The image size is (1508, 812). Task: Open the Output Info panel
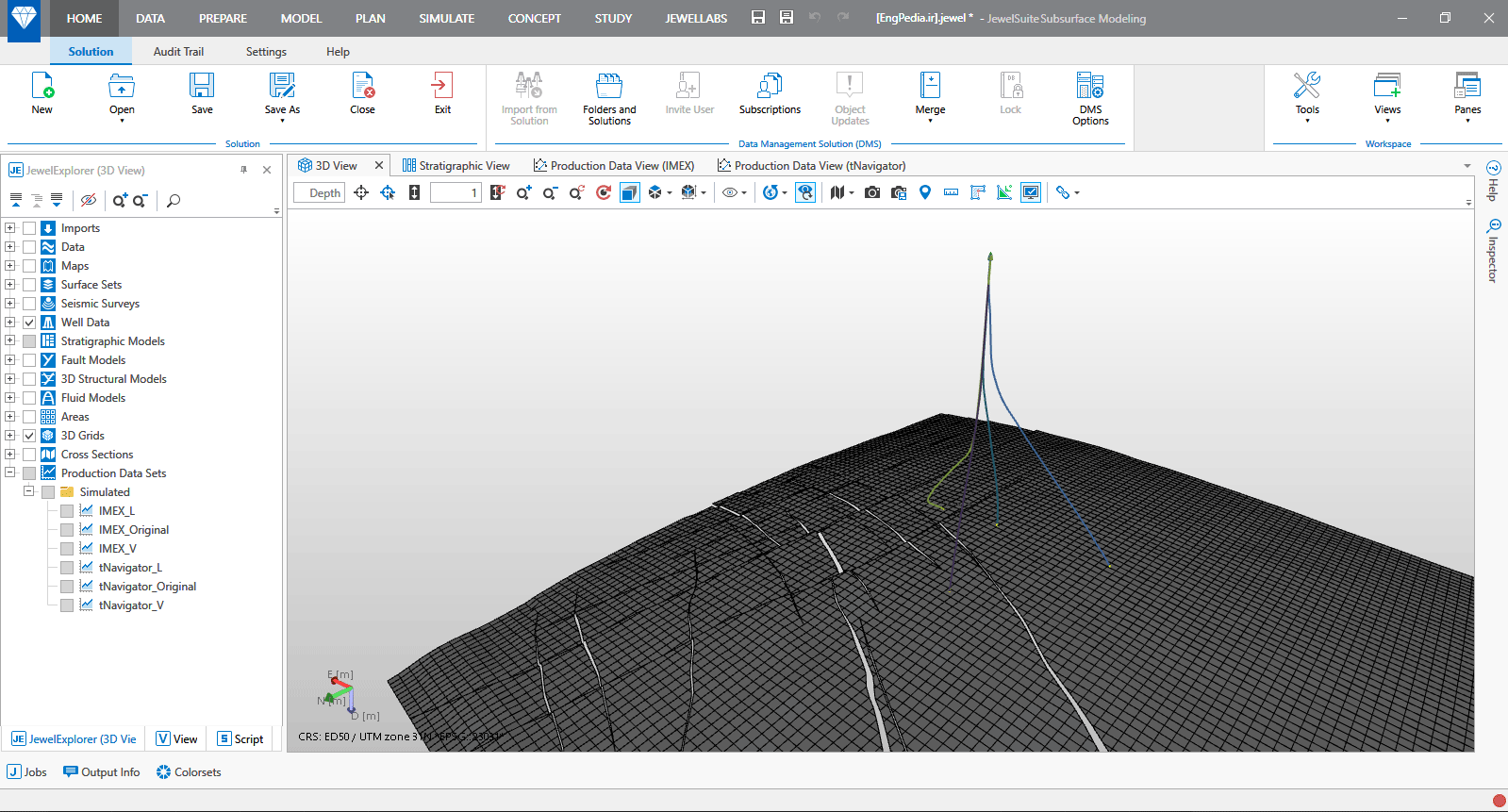coord(102,771)
